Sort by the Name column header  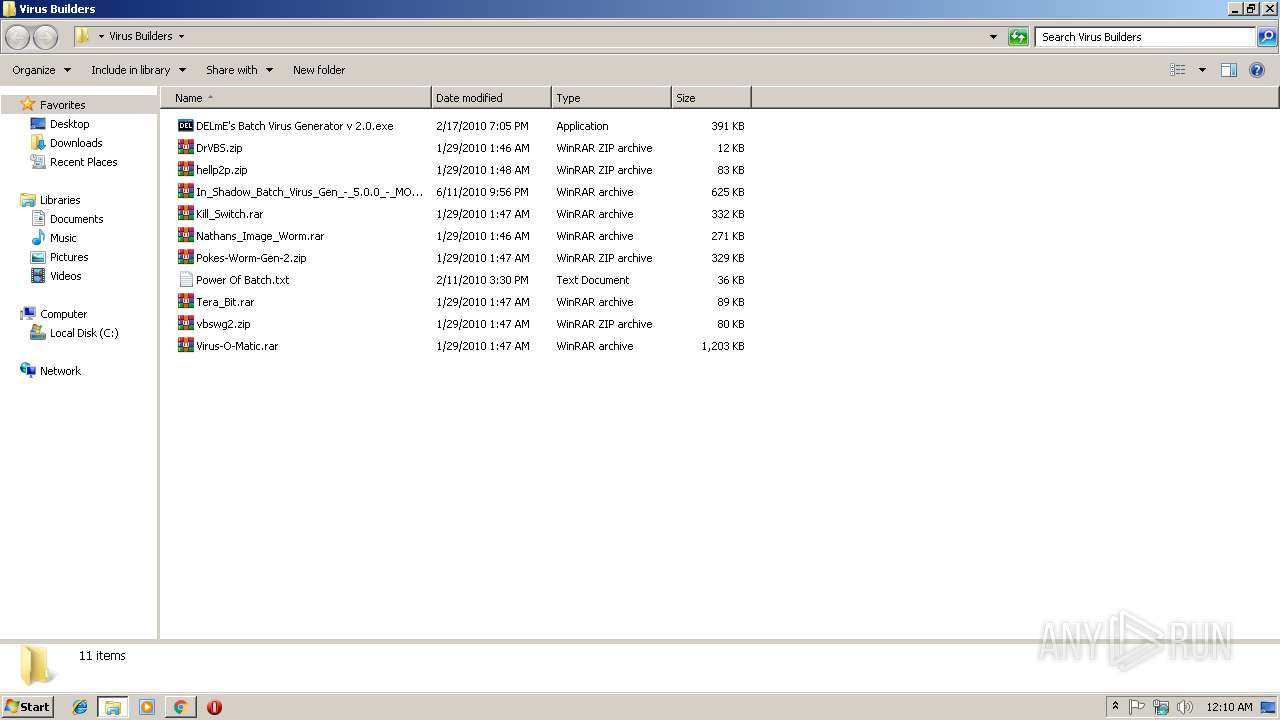(296, 98)
